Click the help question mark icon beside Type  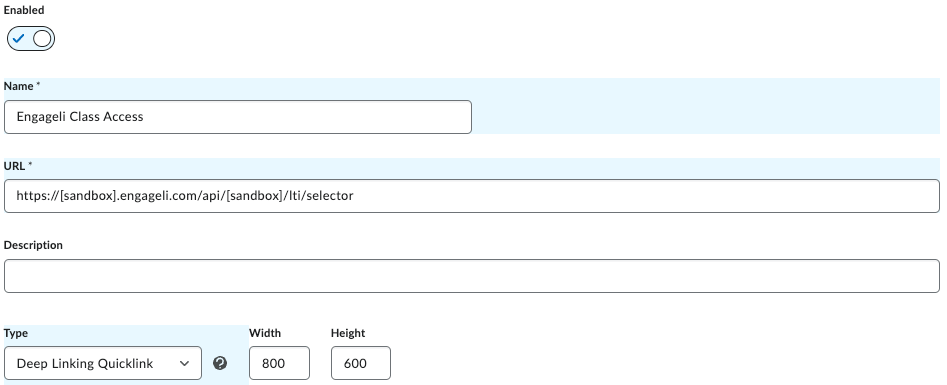tap(220, 363)
